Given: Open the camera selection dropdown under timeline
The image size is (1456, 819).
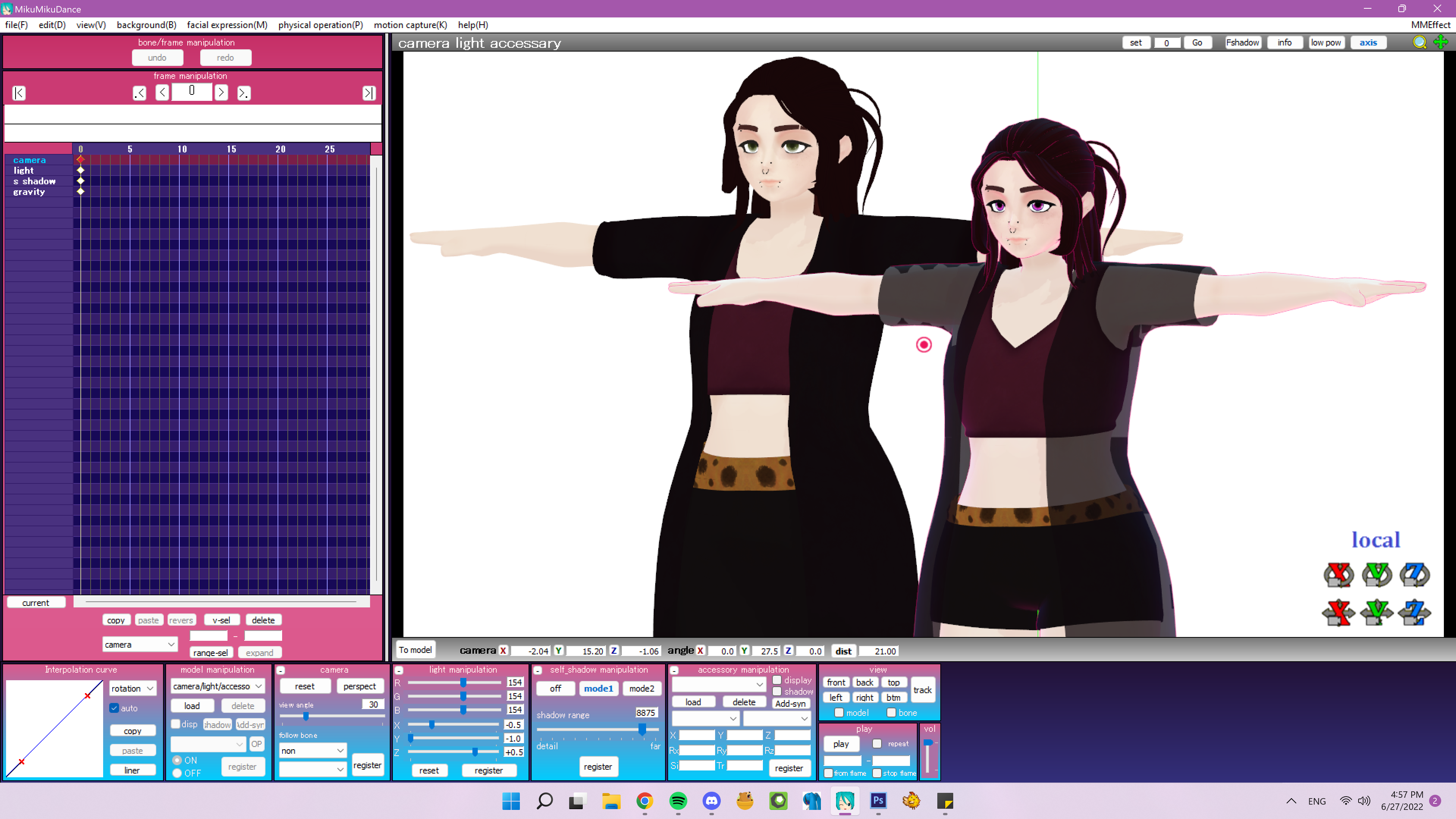Looking at the screenshot, I should tap(140, 644).
